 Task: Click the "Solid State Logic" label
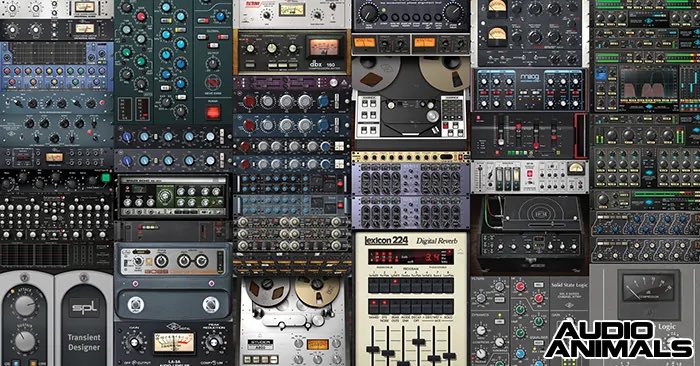coord(570,285)
